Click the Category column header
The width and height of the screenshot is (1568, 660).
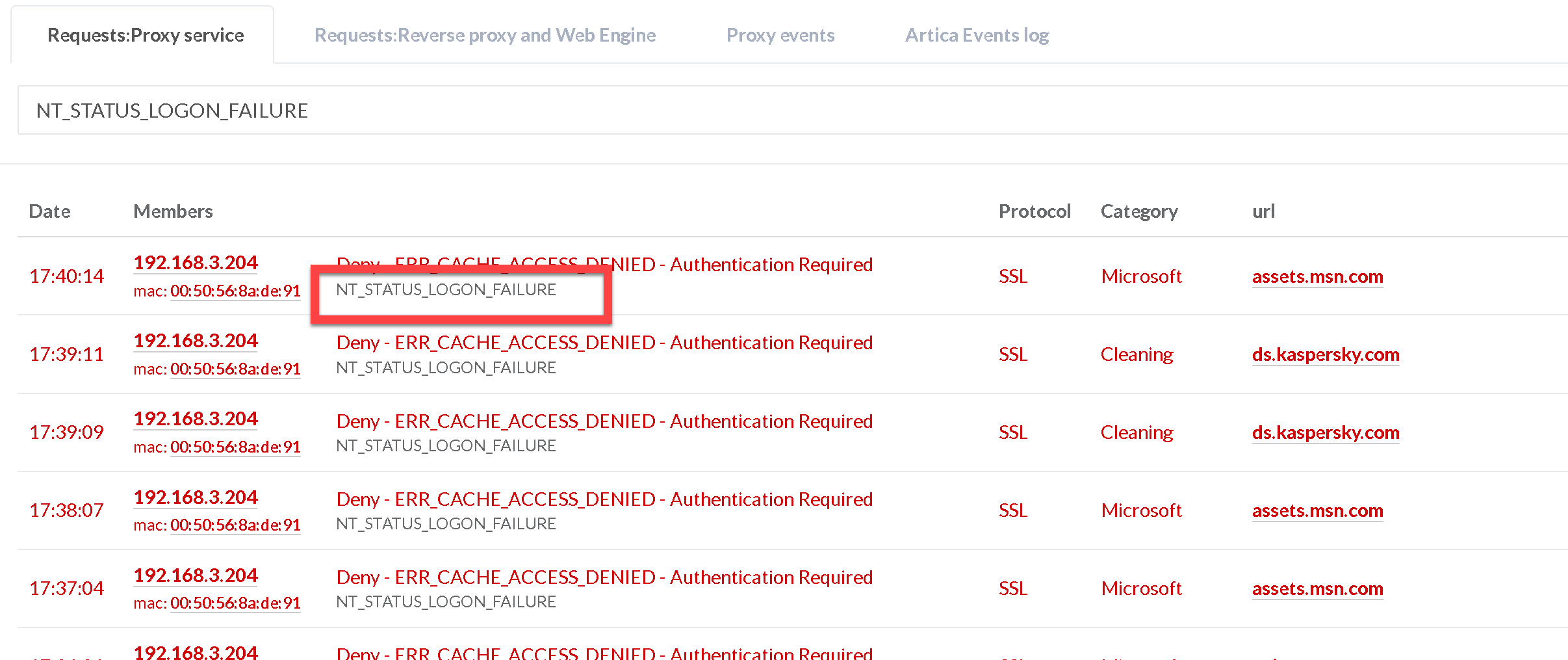click(x=1138, y=211)
